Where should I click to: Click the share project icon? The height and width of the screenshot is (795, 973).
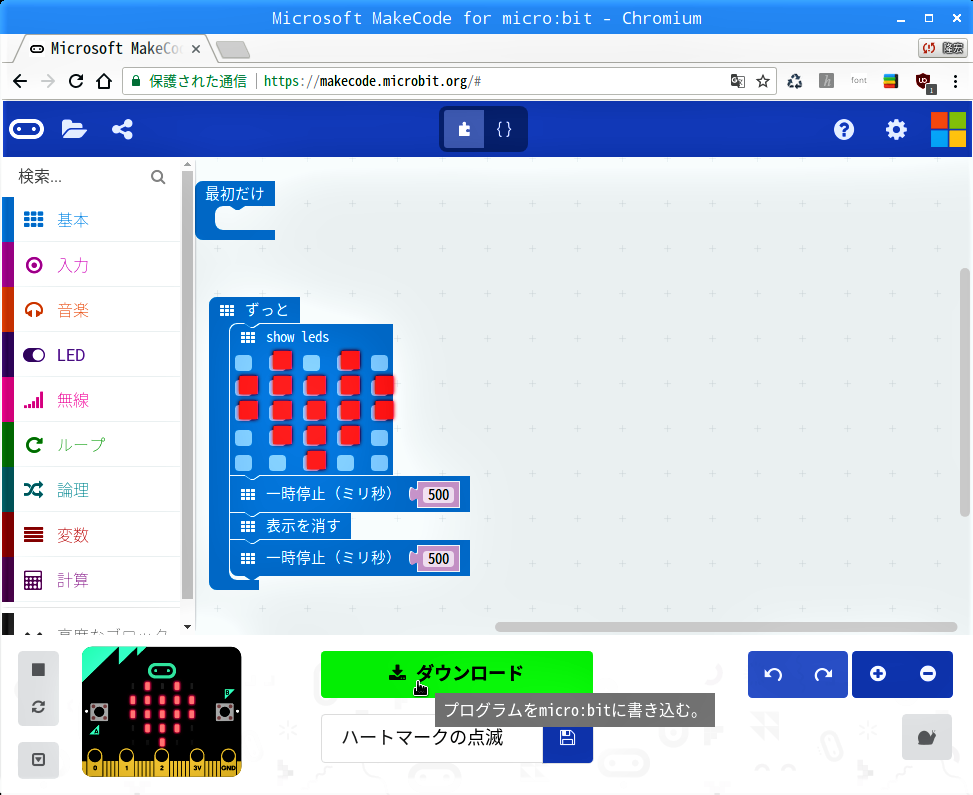pyautogui.click(x=122, y=129)
